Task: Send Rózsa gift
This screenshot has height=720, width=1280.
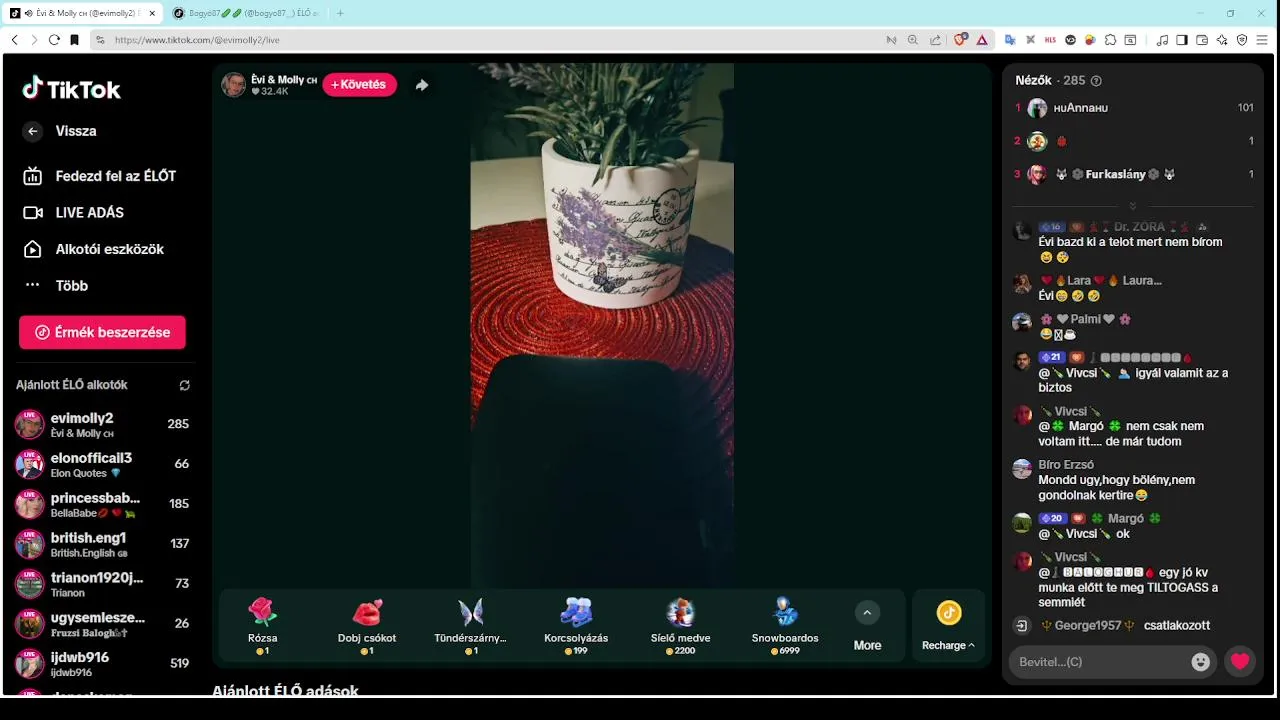Action: pyautogui.click(x=263, y=626)
